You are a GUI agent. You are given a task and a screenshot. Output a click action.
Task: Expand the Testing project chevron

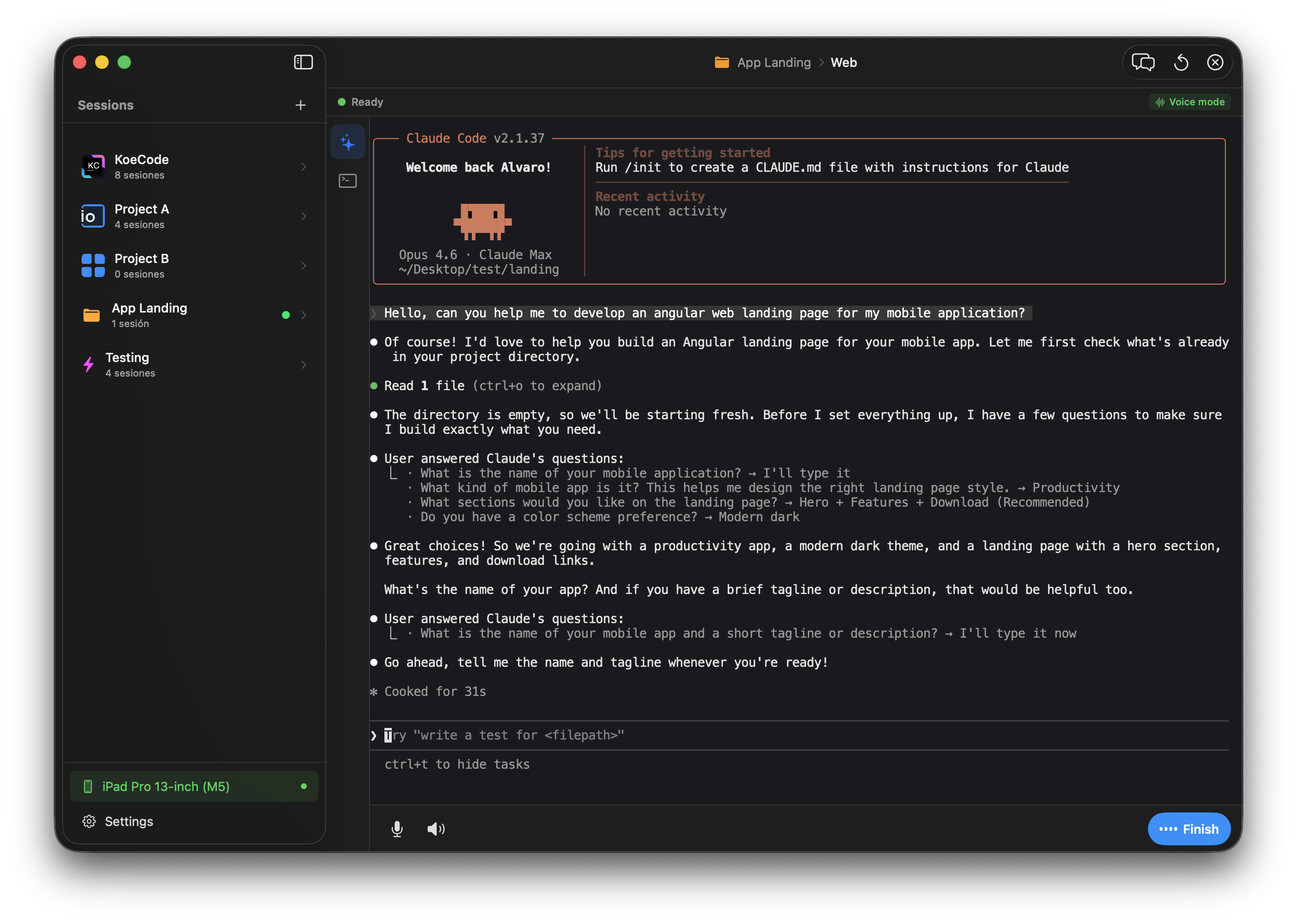click(303, 365)
